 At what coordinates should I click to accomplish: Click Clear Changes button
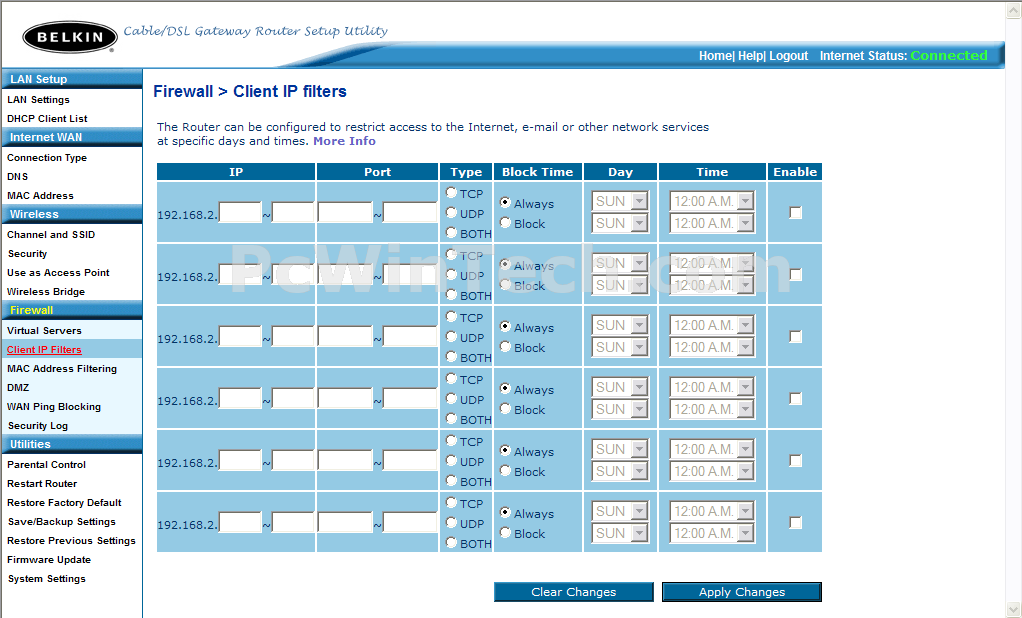574,592
